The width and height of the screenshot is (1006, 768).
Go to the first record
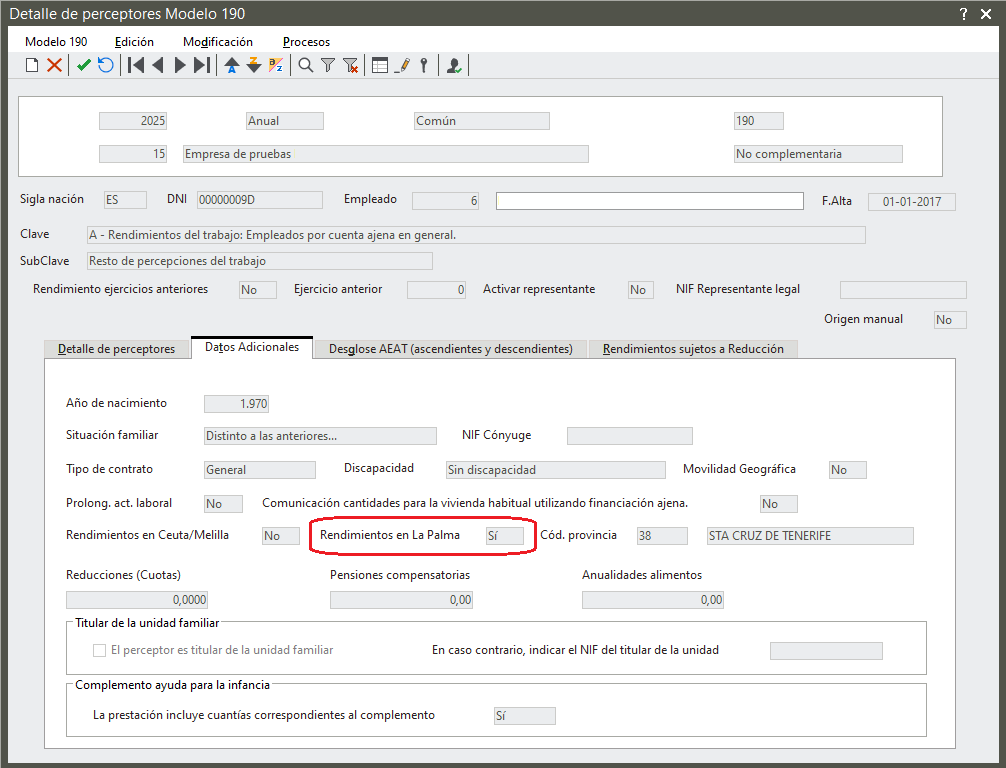click(136, 65)
